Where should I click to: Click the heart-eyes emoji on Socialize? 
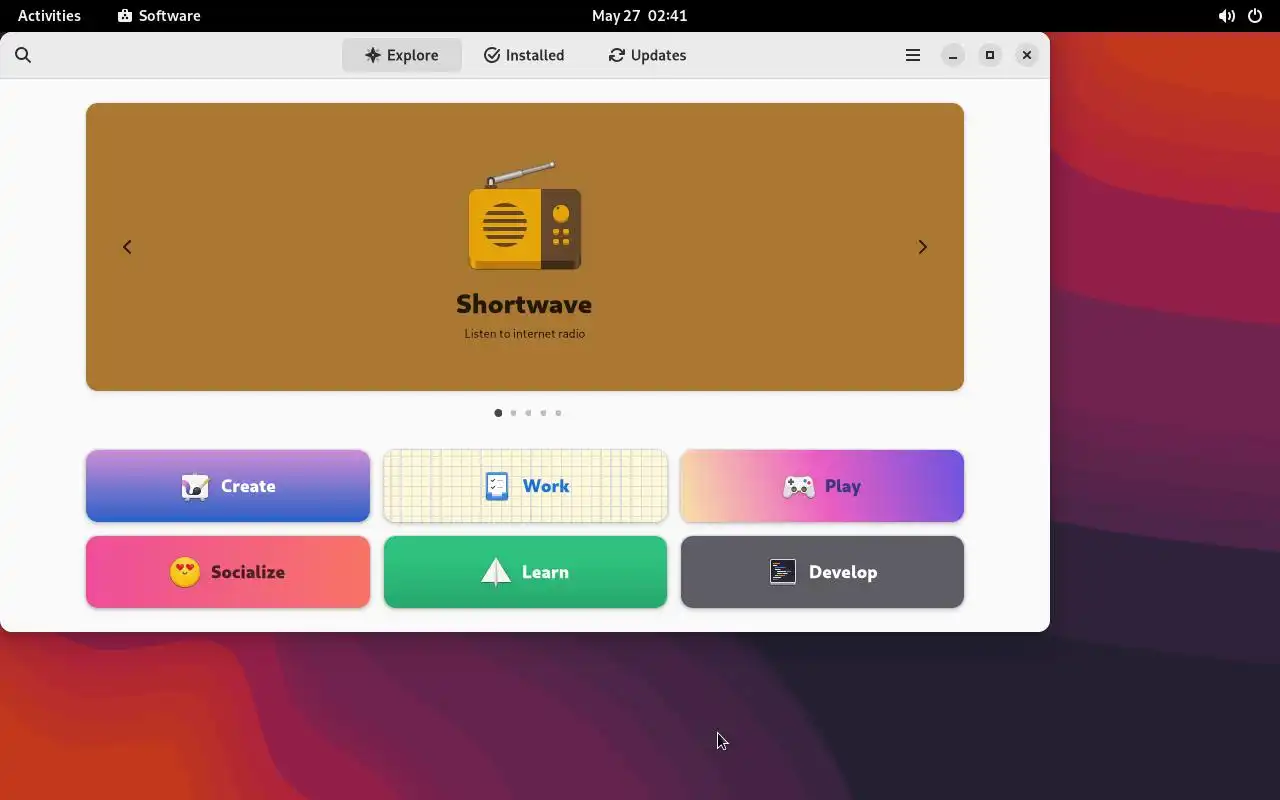(x=185, y=572)
